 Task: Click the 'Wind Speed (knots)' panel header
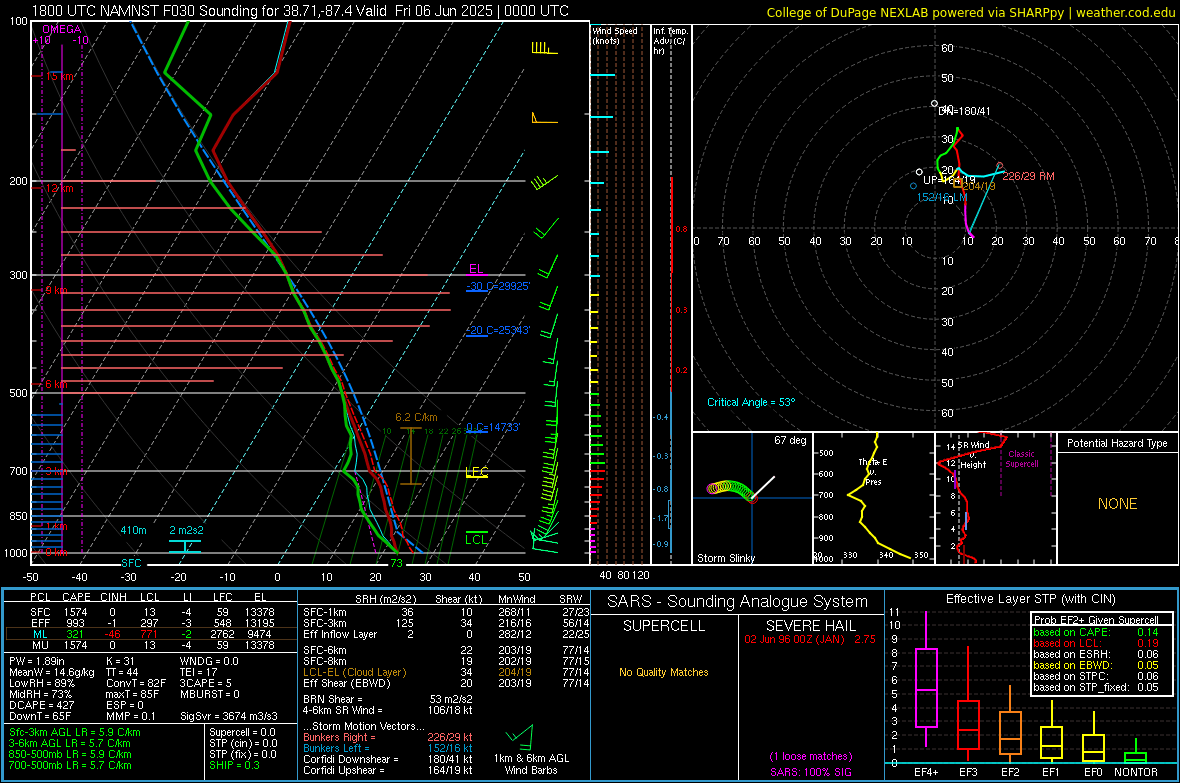click(615, 35)
